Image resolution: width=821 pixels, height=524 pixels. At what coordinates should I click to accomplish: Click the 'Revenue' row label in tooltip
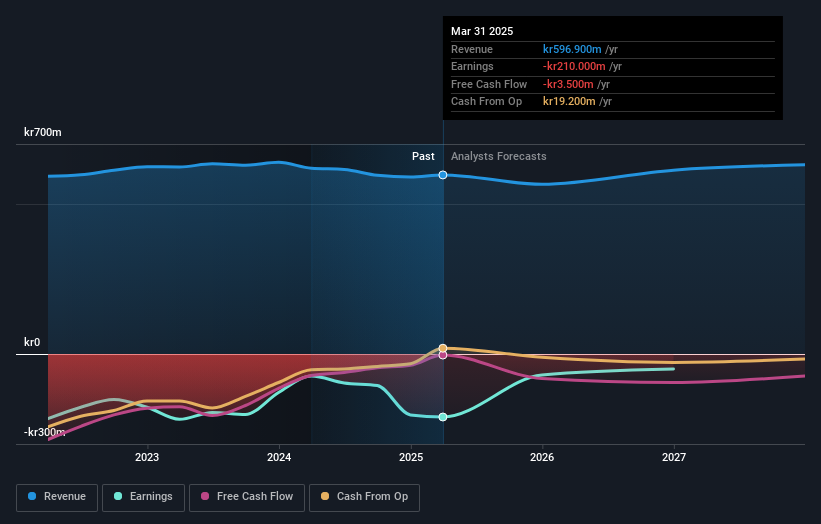pos(472,49)
